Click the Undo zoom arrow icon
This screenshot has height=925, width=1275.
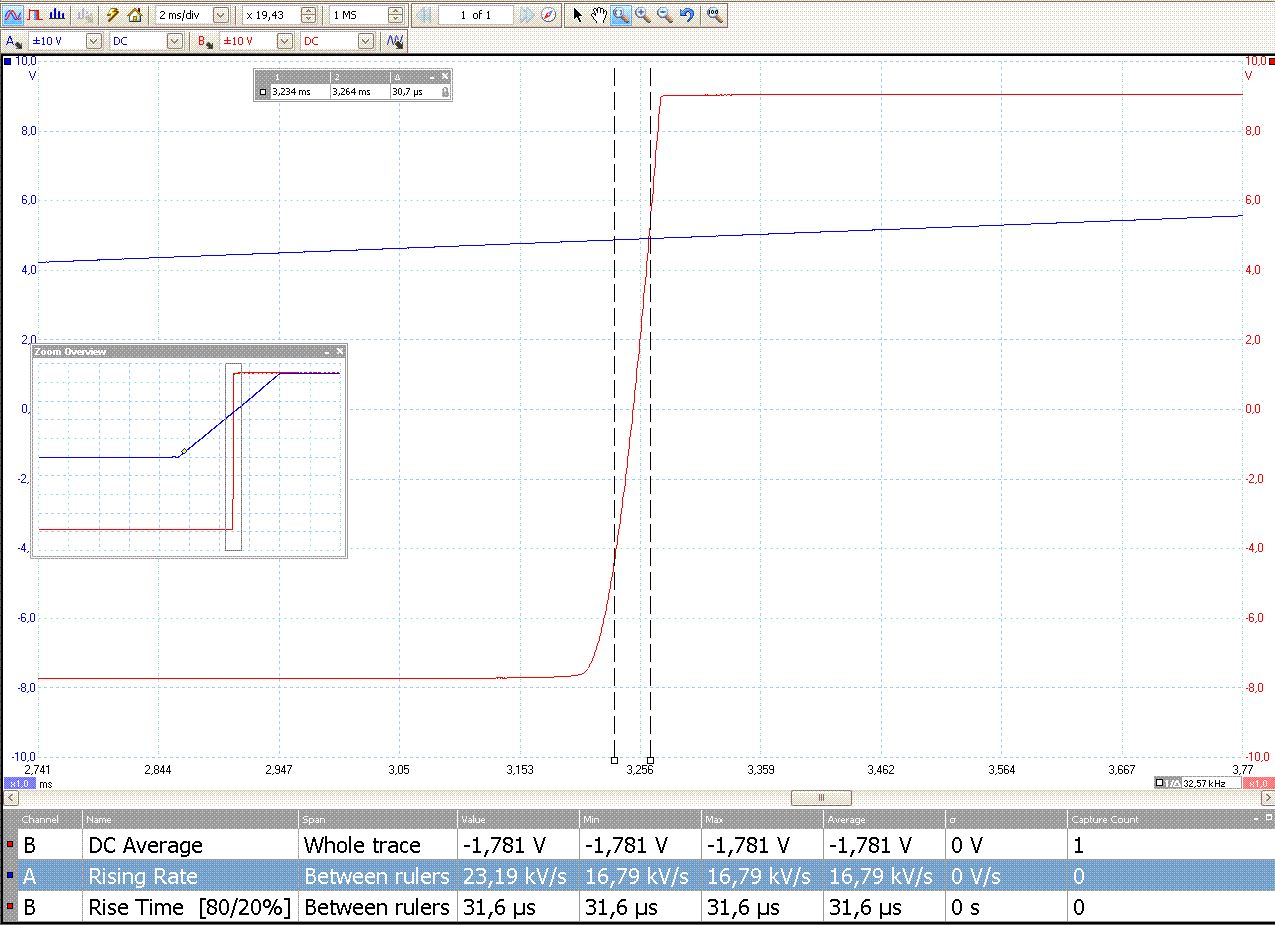687,15
